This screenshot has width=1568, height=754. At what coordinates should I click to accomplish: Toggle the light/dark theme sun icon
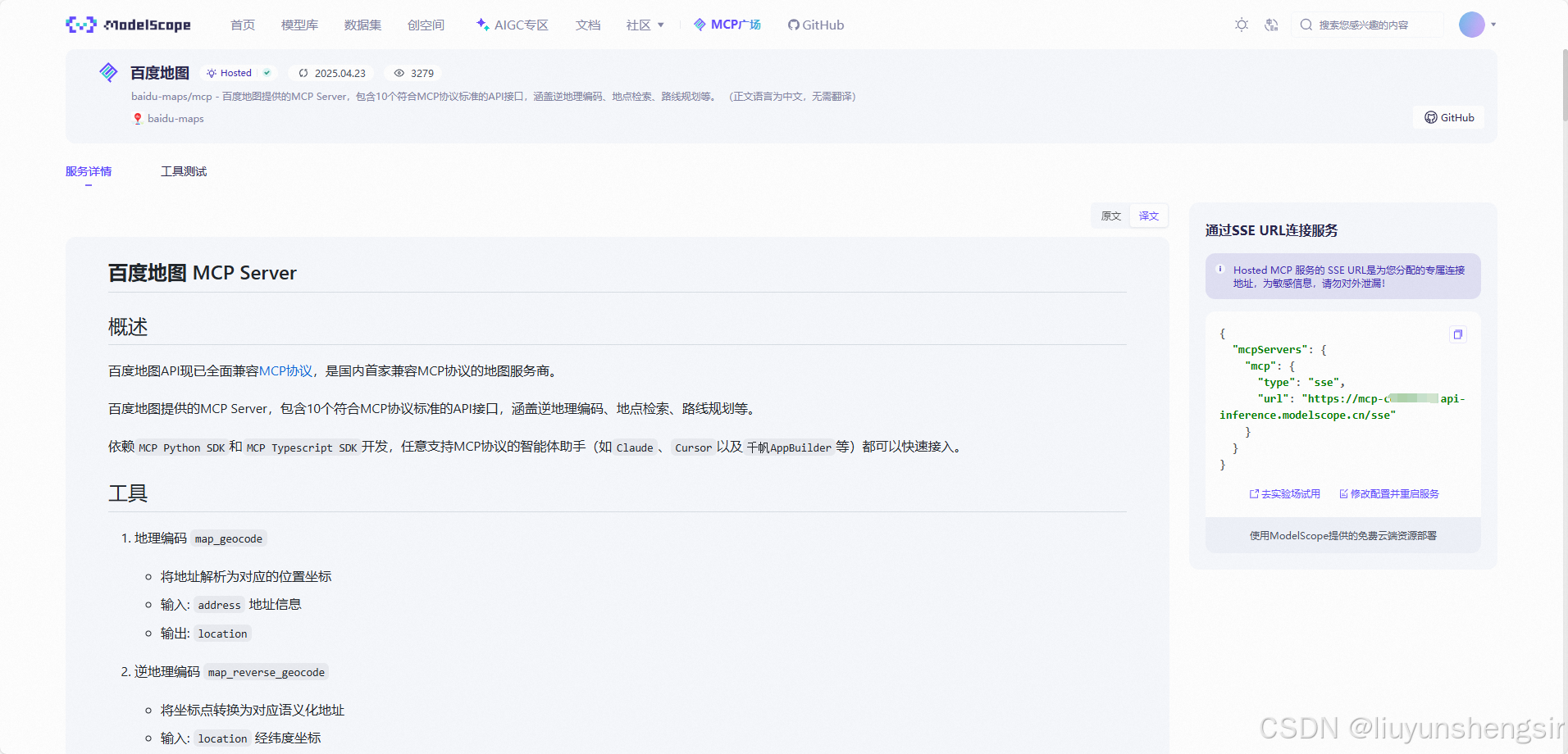pos(1242,25)
